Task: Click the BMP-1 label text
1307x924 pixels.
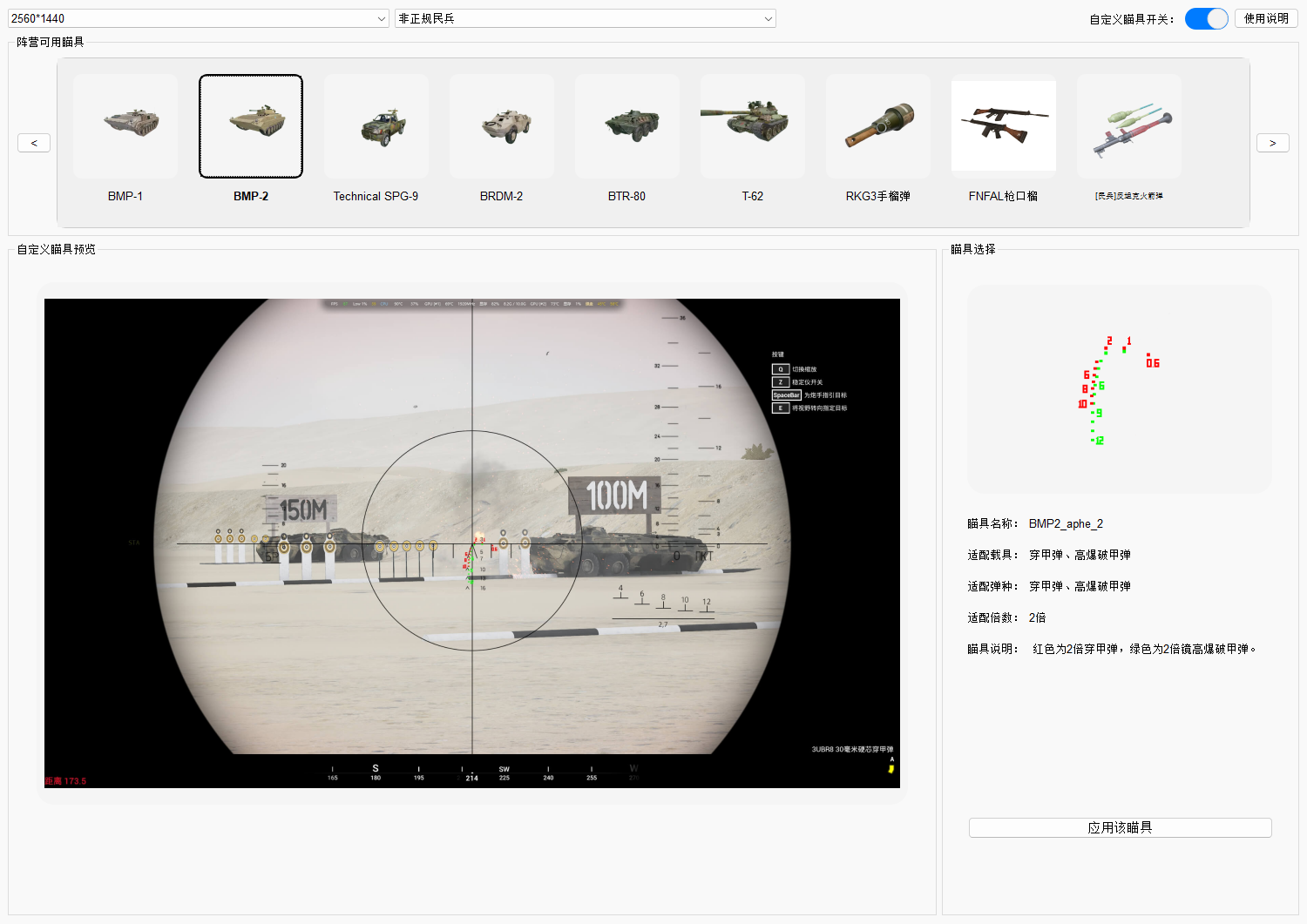Action: click(x=125, y=196)
